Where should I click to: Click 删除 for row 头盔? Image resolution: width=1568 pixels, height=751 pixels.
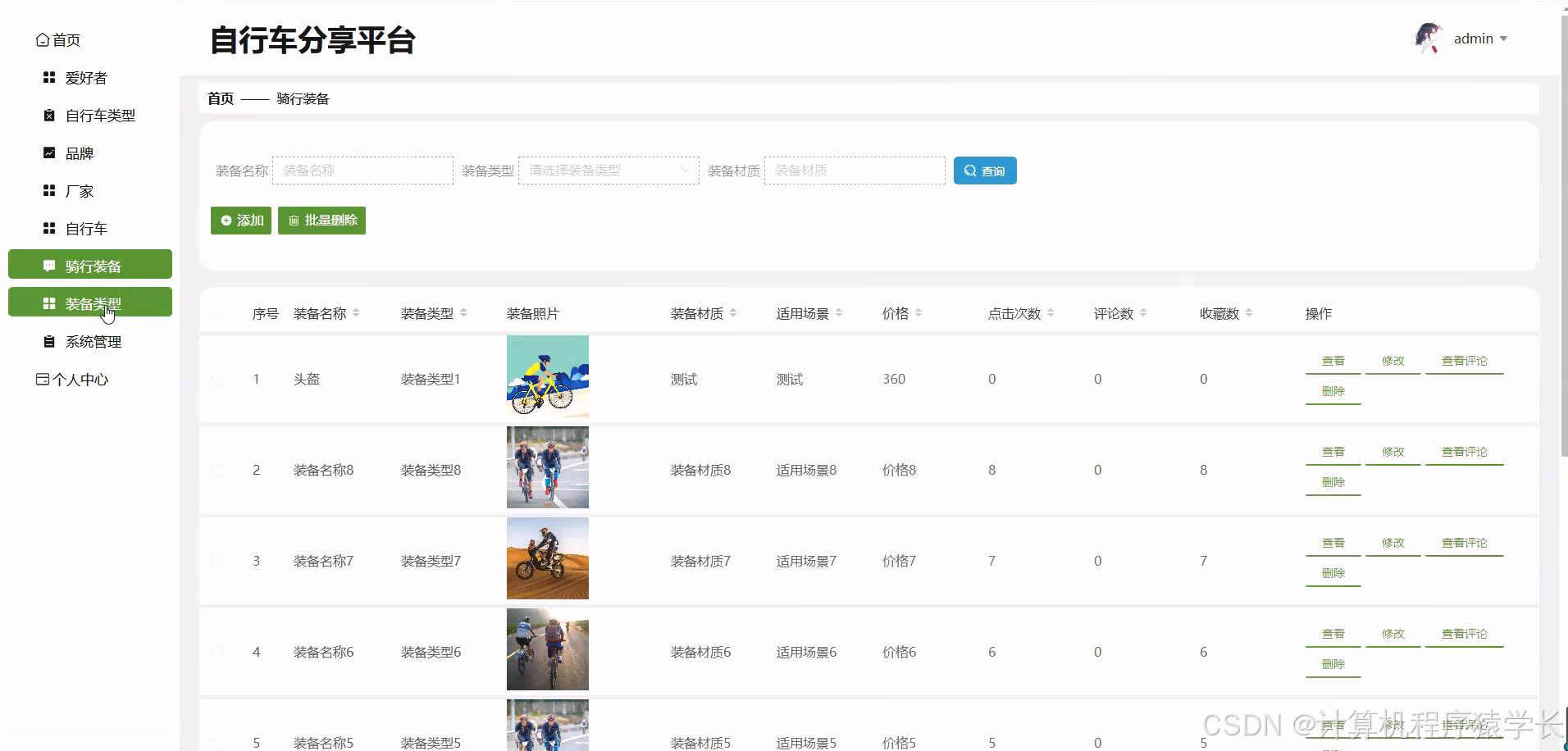coord(1333,392)
